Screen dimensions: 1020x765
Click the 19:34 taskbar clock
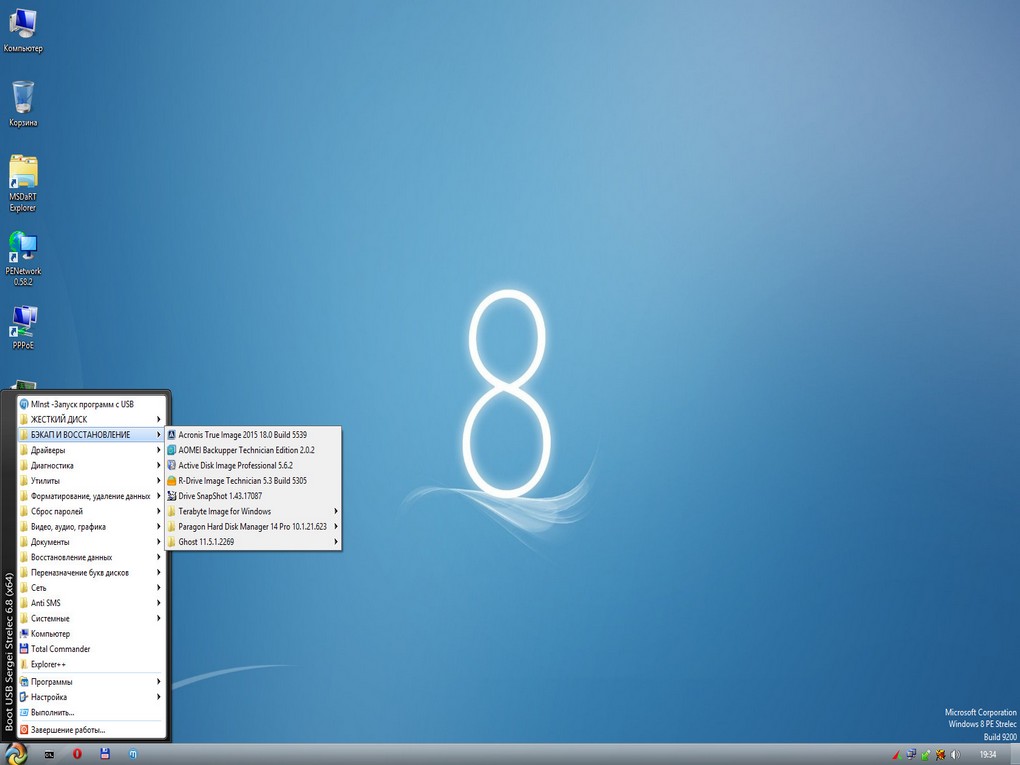click(x=987, y=755)
